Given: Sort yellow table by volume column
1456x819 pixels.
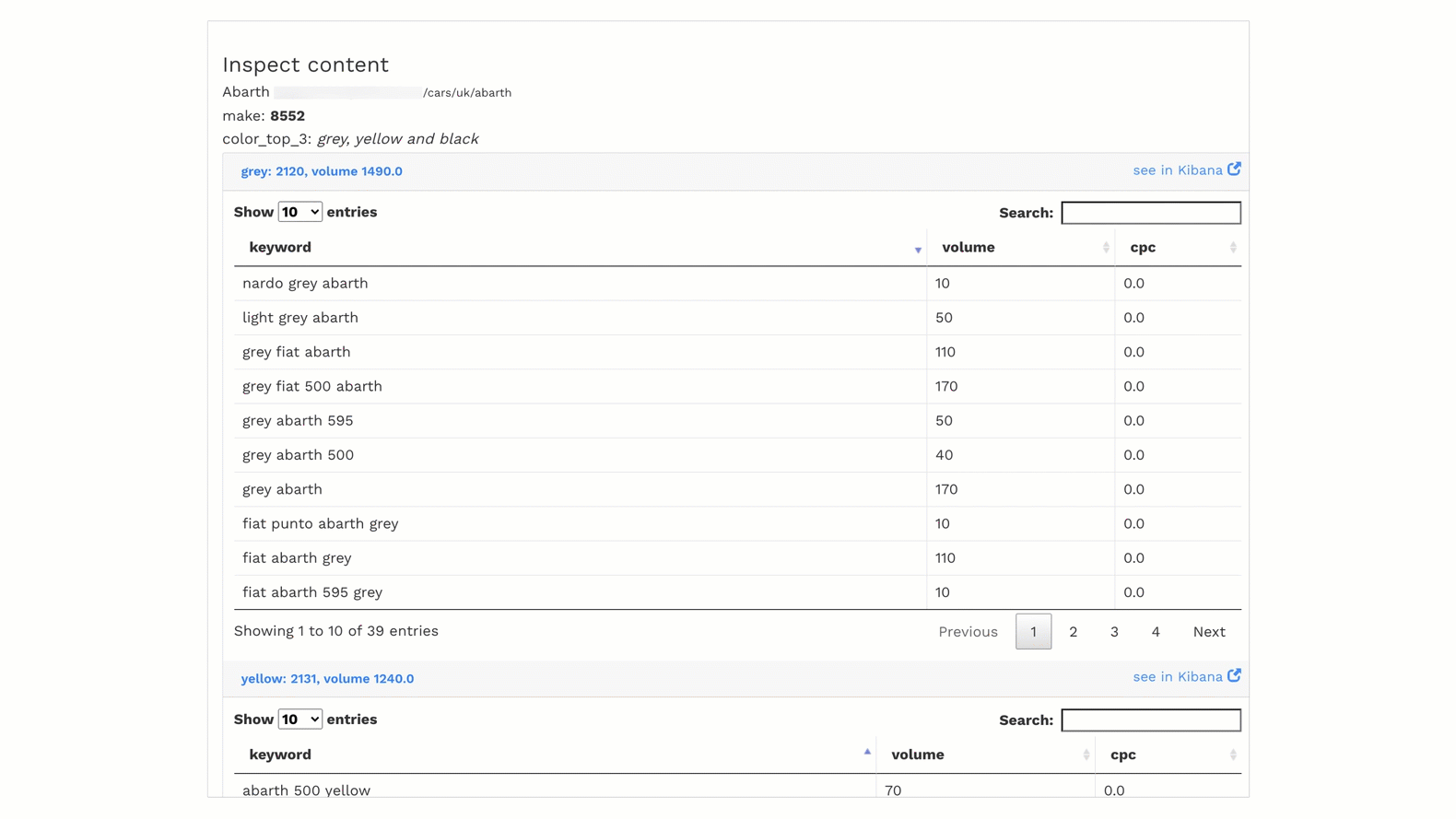Looking at the screenshot, I should pos(985,755).
